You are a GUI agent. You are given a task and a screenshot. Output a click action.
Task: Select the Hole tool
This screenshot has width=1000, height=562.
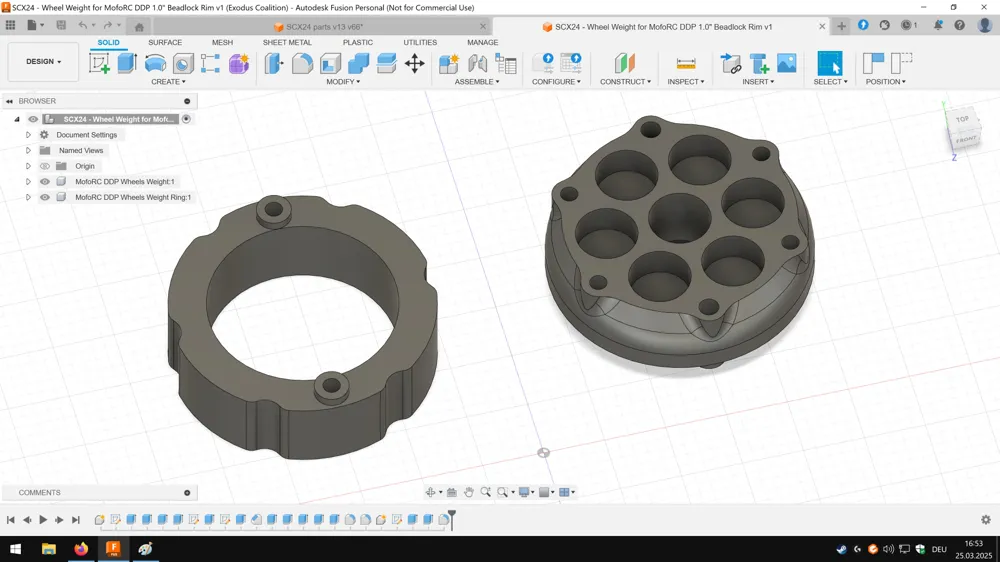point(183,63)
